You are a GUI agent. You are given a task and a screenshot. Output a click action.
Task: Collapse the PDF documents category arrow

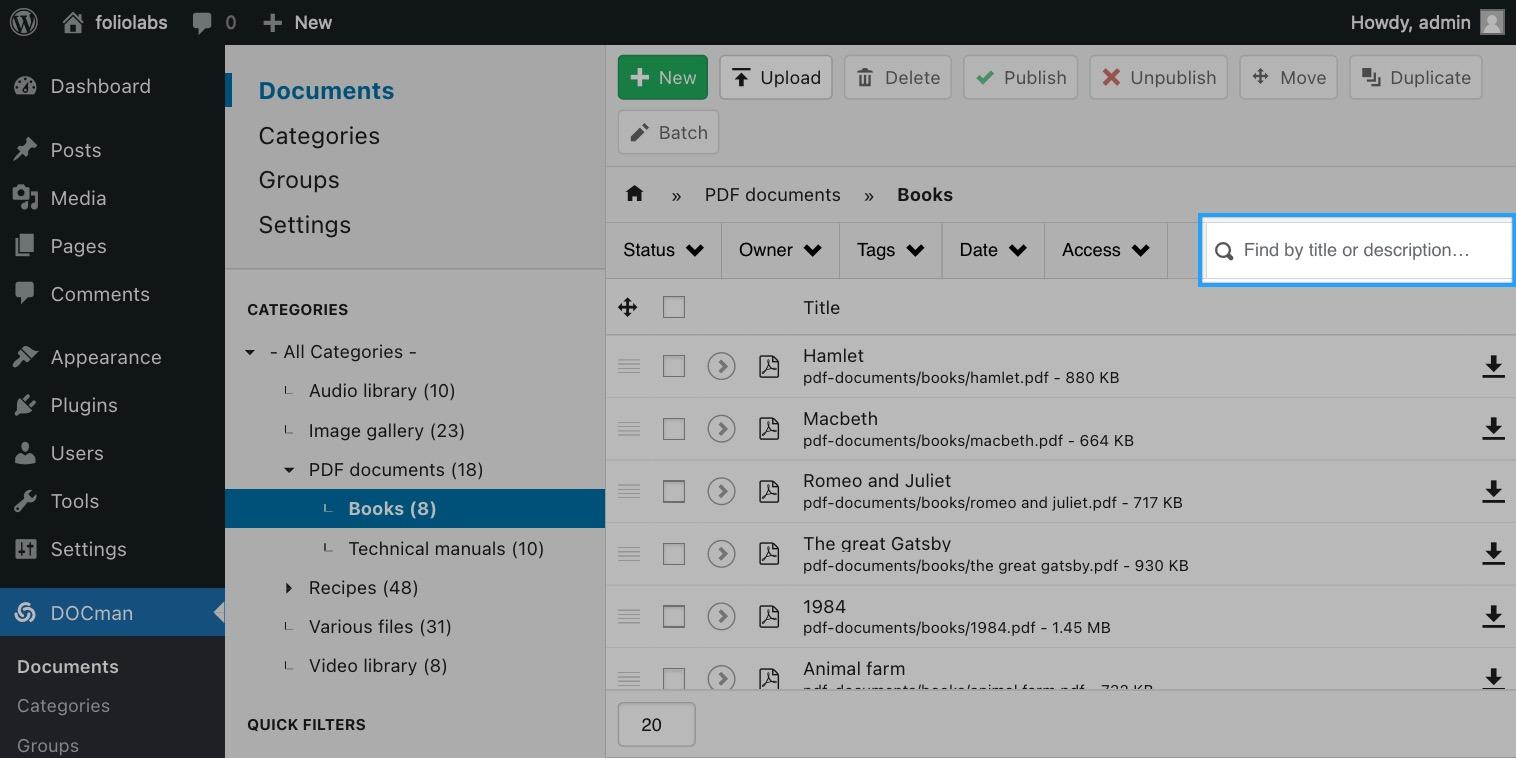pyautogui.click(x=289, y=470)
